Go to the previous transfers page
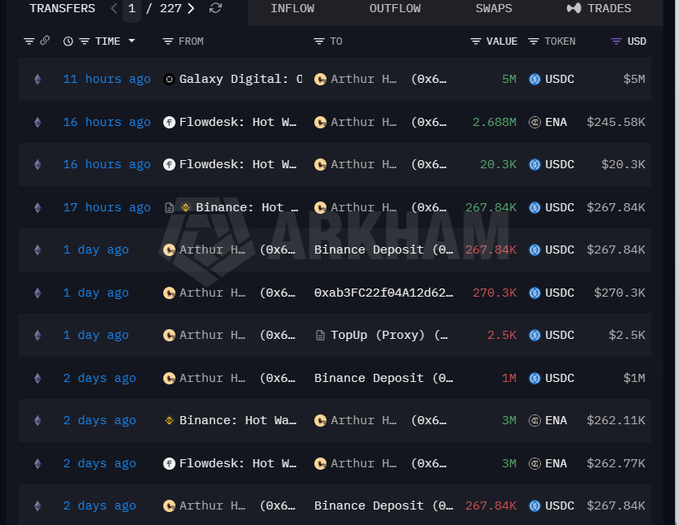679x525 pixels. [114, 8]
